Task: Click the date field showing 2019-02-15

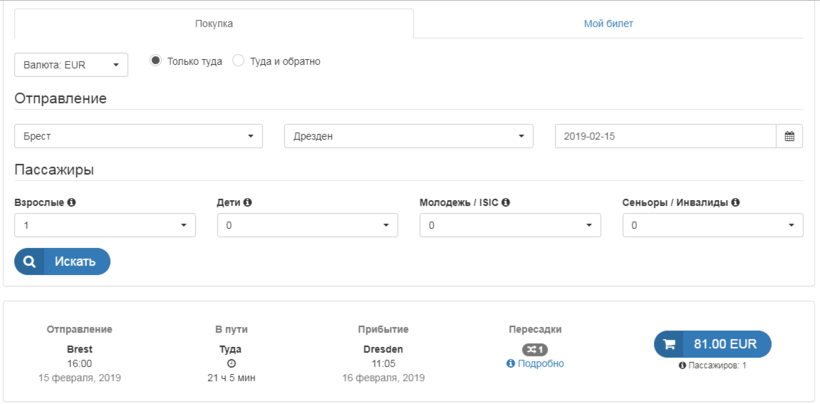Action: 665,136
